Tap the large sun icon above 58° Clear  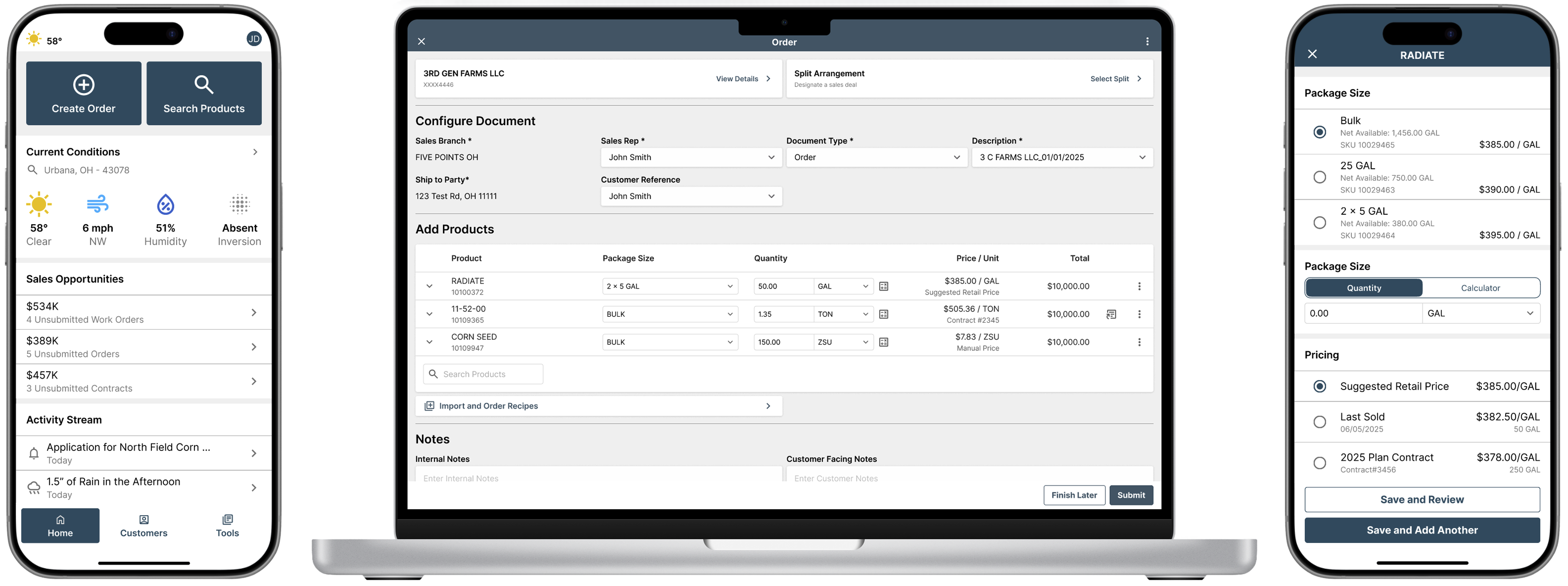pos(39,204)
